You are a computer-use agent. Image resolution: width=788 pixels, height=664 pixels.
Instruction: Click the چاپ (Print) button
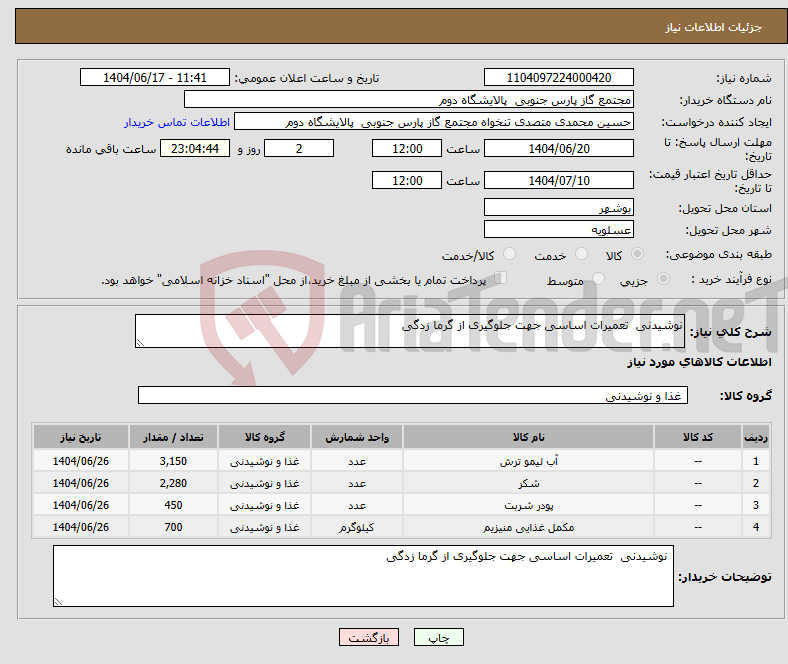pos(446,638)
